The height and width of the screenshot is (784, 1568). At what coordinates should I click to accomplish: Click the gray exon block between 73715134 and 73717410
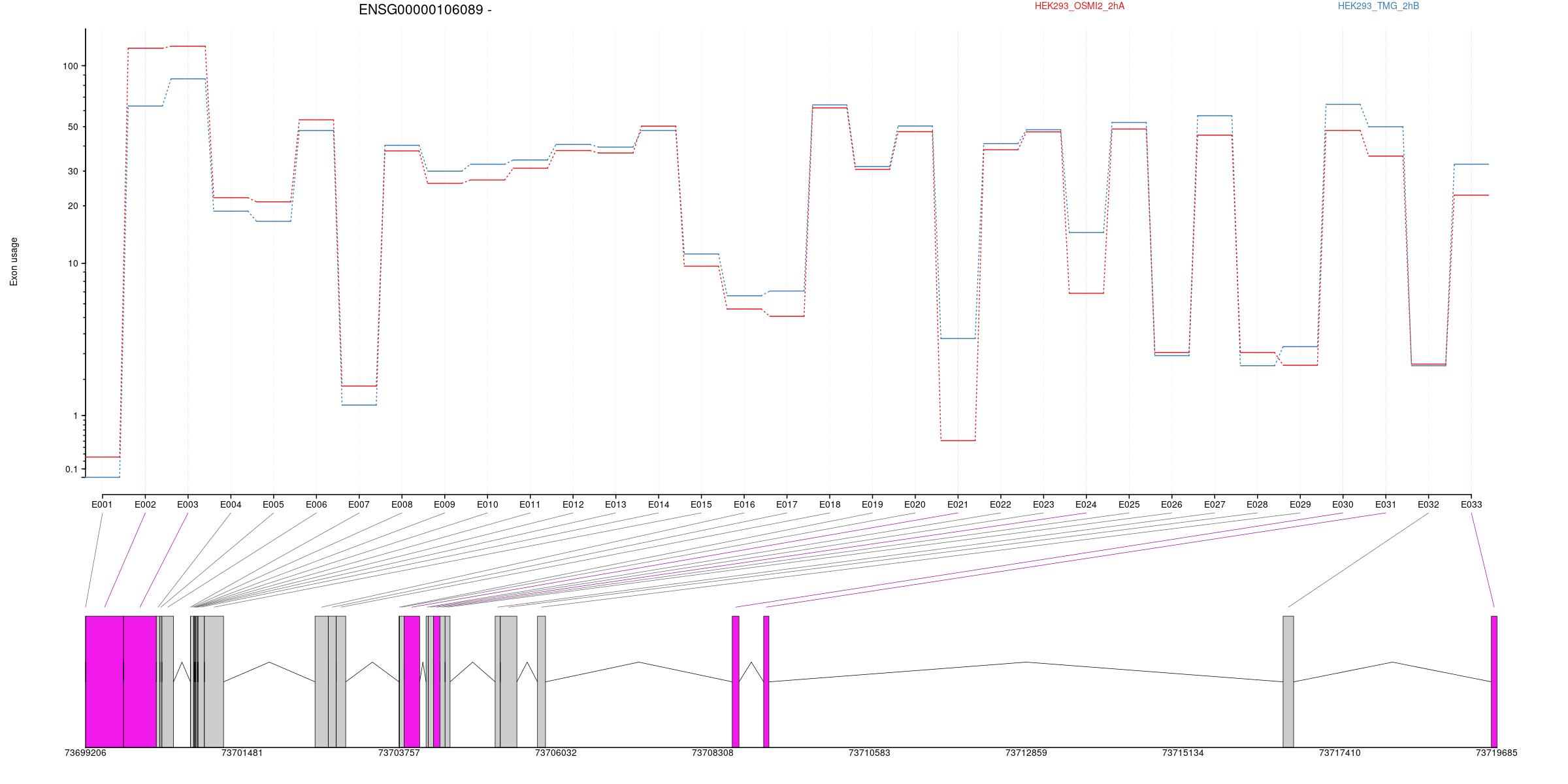pyautogui.click(x=1288, y=681)
